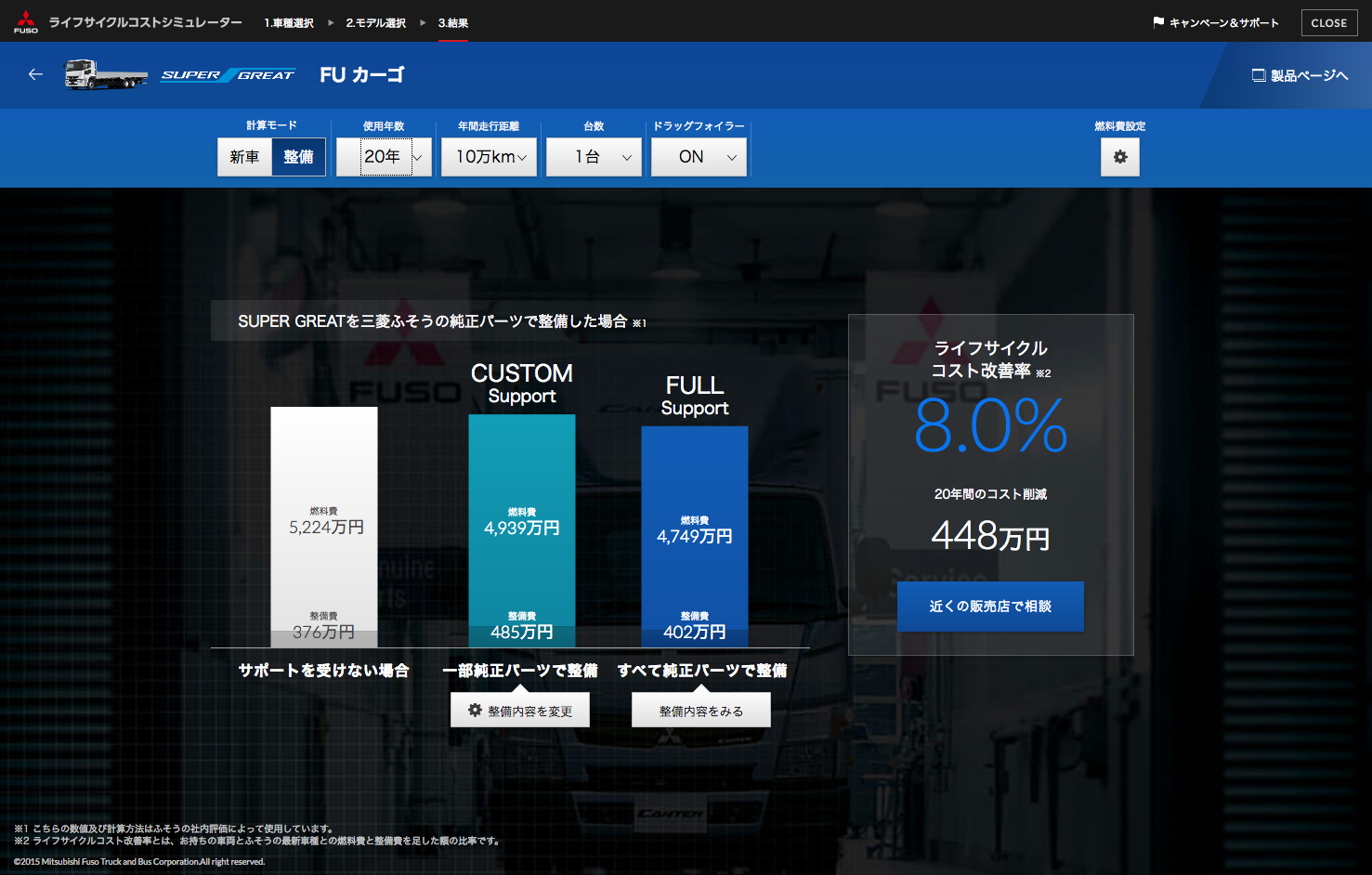Open the 使用年数 20年 dropdown

point(384,157)
